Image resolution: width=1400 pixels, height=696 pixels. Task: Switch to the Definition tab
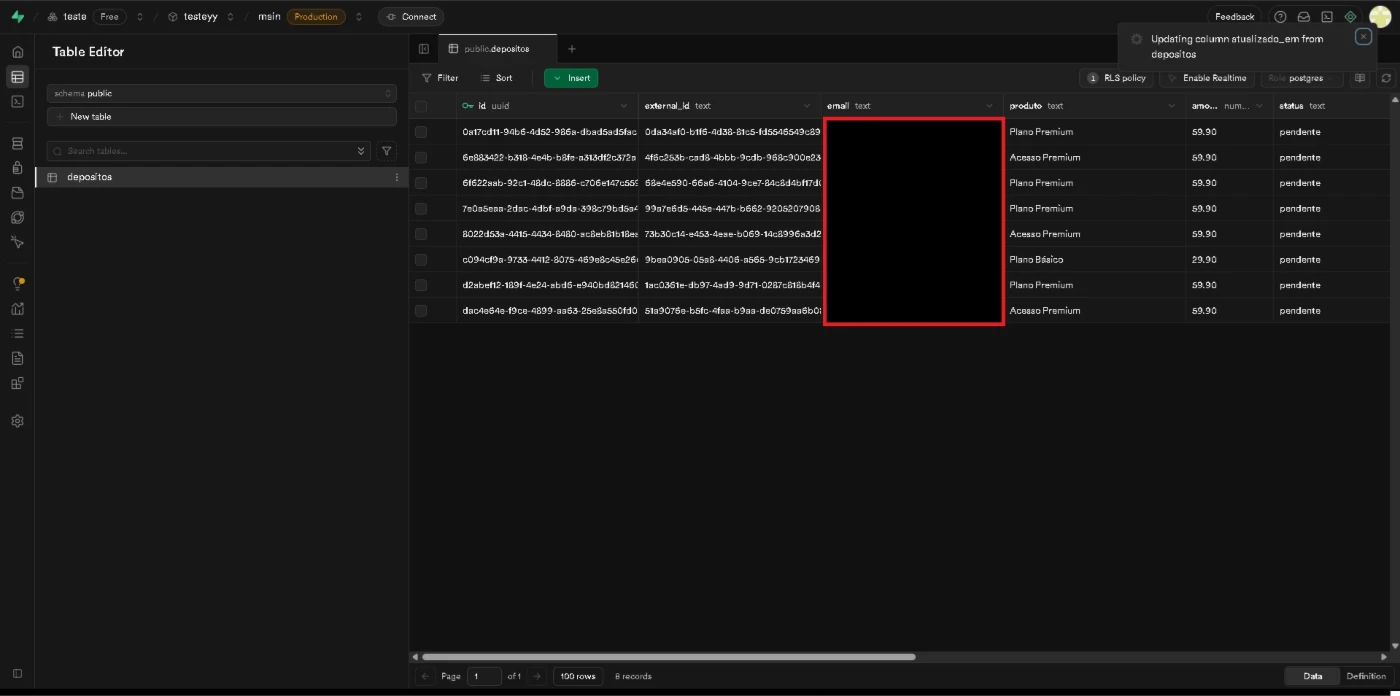click(x=1365, y=676)
